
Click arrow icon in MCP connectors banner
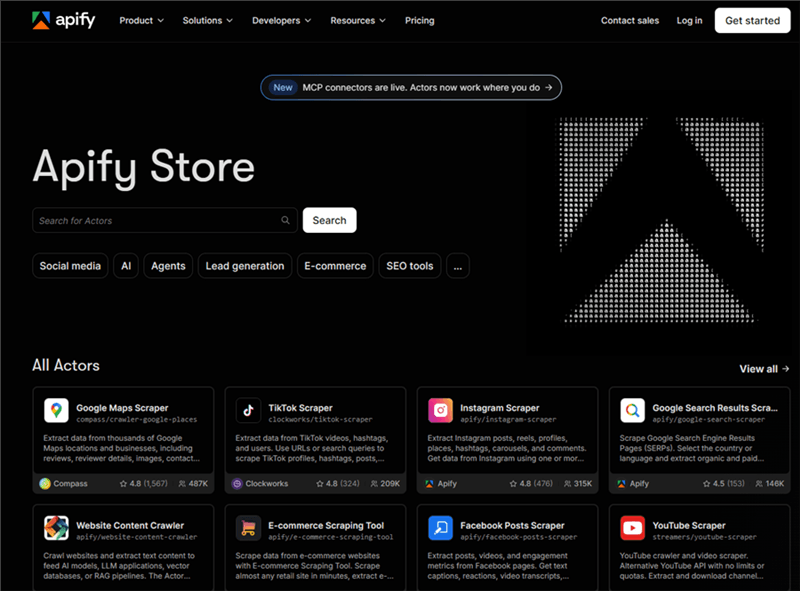click(x=548, y=87)
